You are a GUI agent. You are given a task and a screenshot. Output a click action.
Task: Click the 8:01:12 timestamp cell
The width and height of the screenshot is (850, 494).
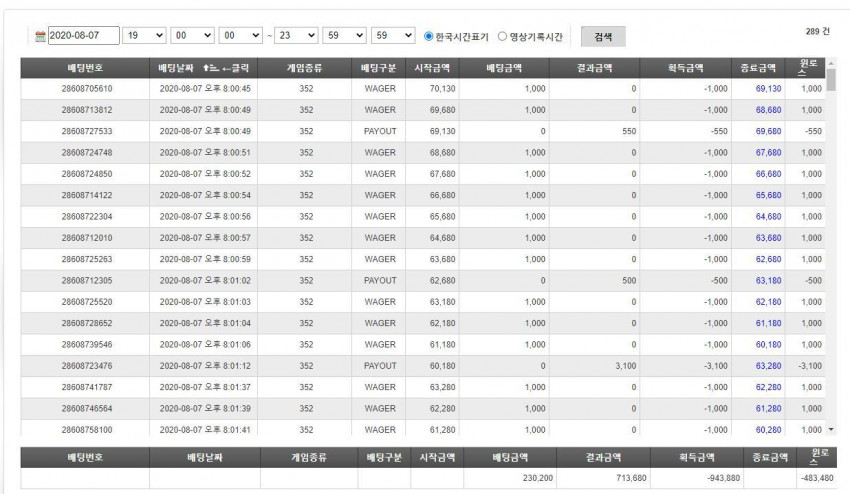[x=205, y=366]
